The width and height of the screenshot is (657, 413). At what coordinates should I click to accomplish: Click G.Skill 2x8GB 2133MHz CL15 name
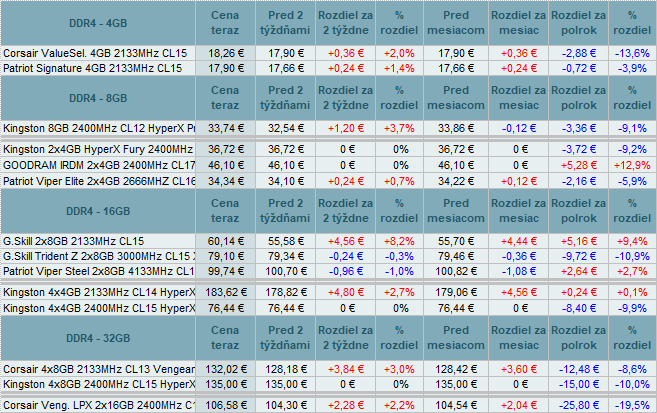pos(73,241)
